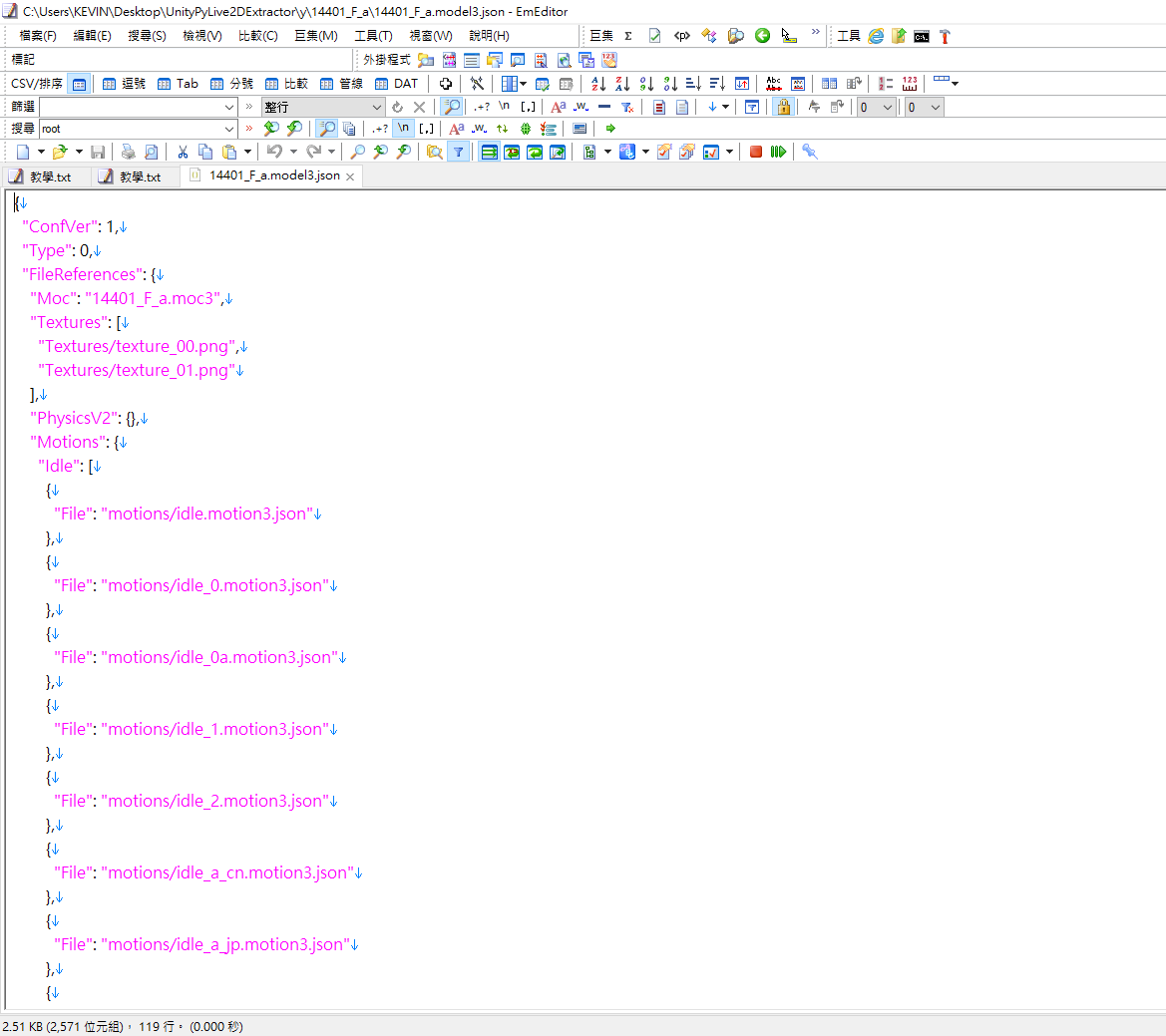Toggle incremental search magnifier in filter bar
Screen dimensions: 1166x1036
(x=452, y=107)
